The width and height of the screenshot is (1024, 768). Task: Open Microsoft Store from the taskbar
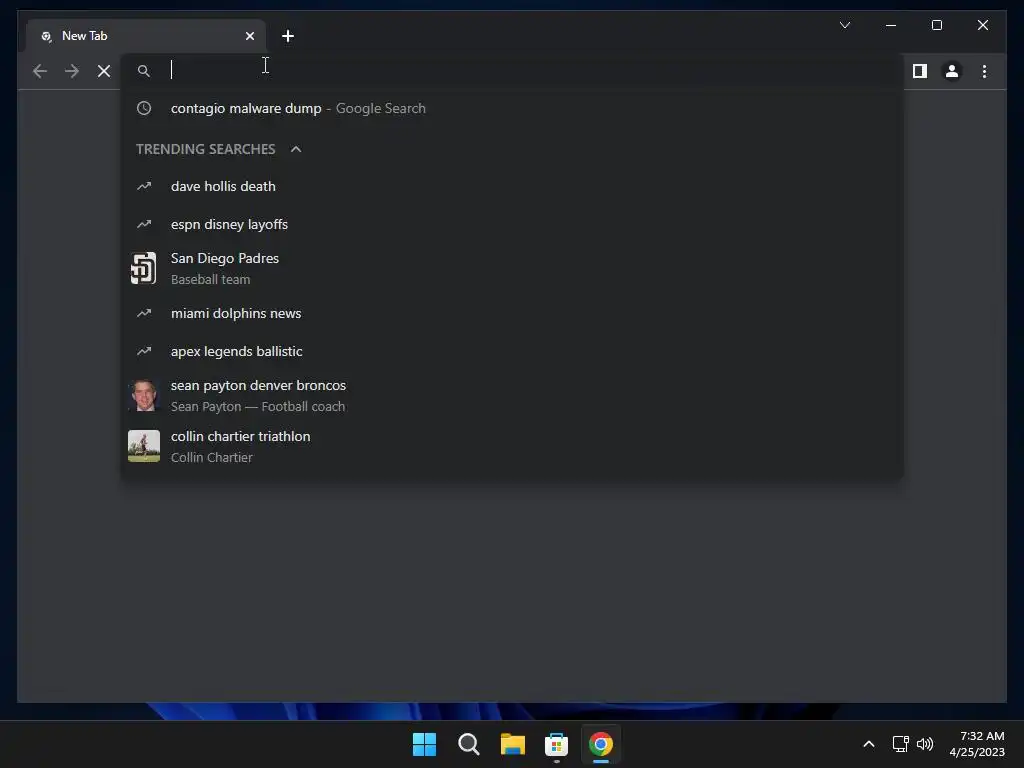[x=556, y=744]
